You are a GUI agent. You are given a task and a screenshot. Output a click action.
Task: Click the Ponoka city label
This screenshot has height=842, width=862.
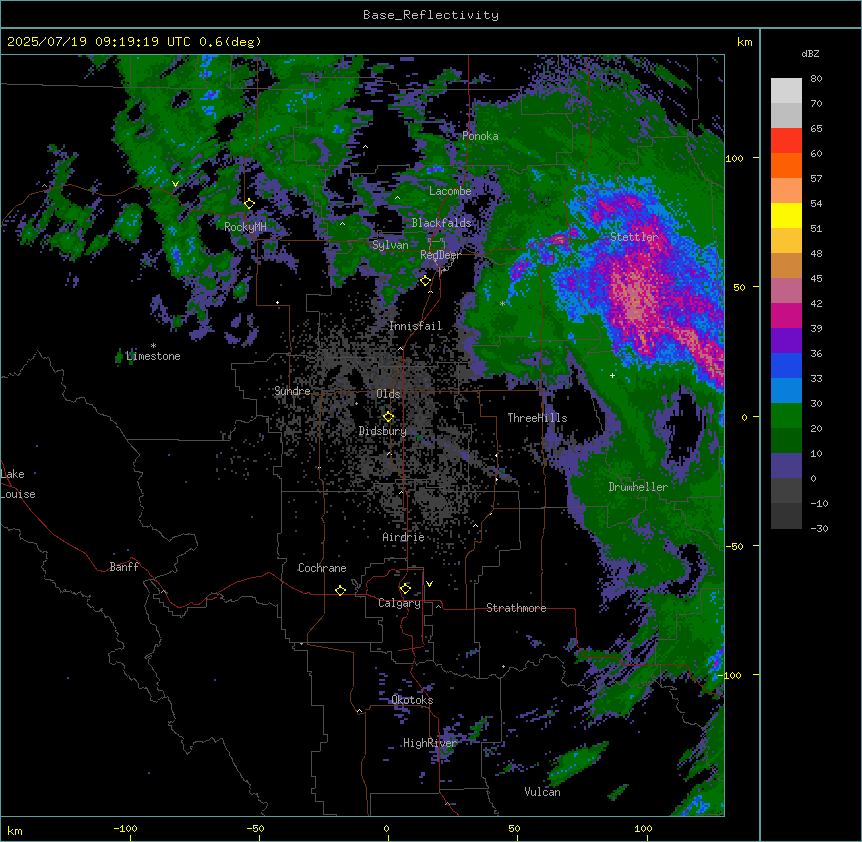(x=480, y=136)
